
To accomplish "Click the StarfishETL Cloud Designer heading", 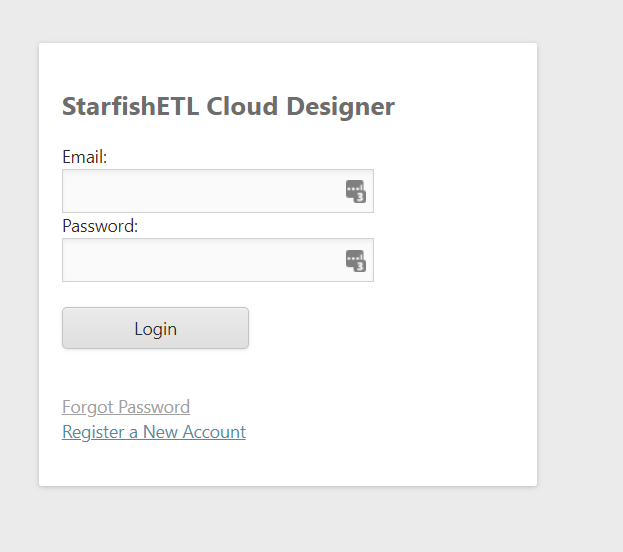I will point(228,106).
